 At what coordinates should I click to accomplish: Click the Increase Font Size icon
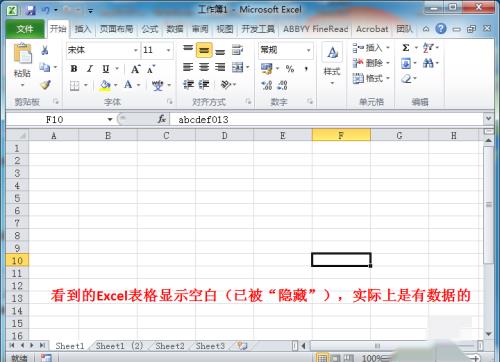coord(135,69)
